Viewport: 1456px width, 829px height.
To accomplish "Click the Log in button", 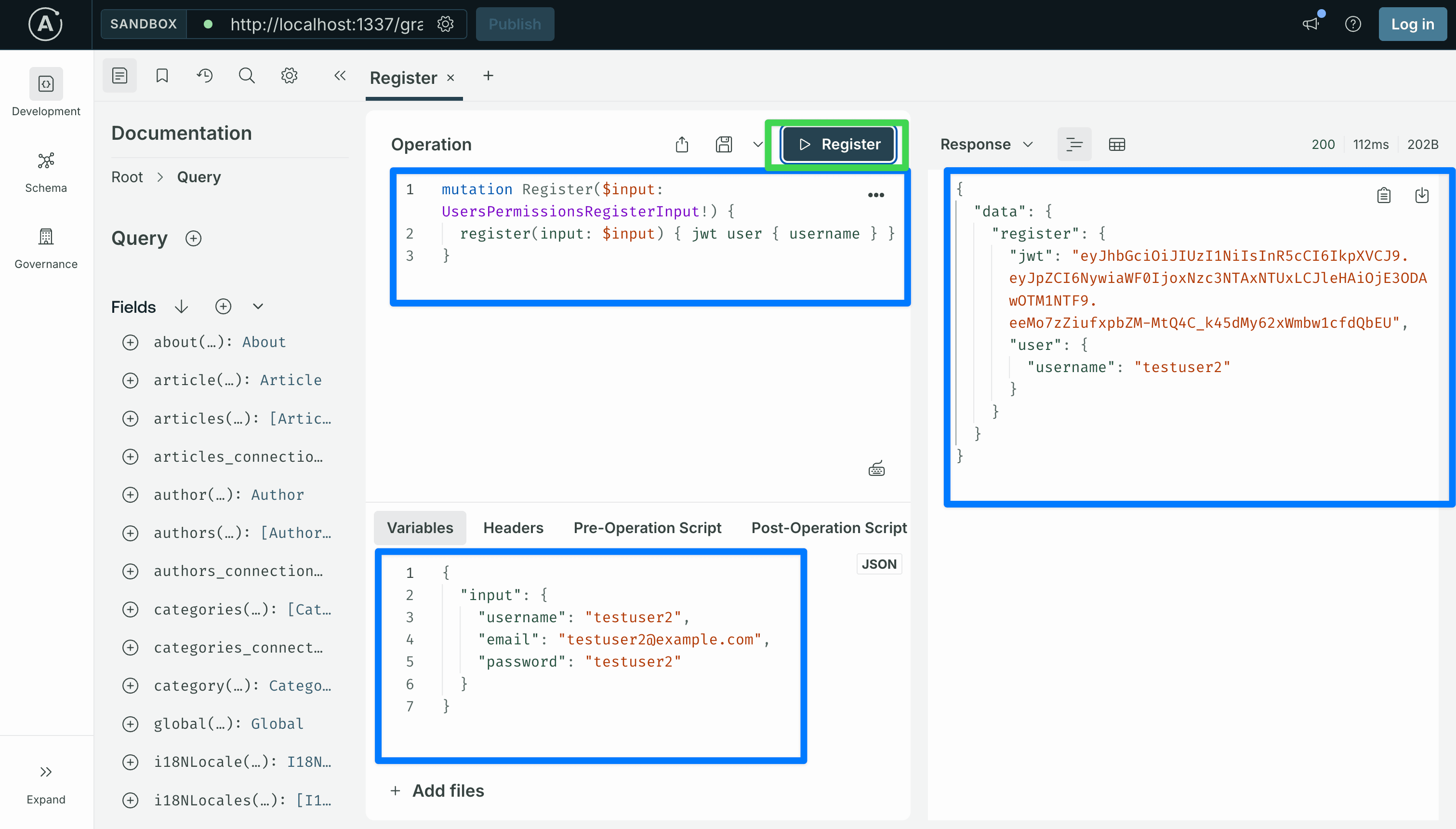I will click(1412, 24).
